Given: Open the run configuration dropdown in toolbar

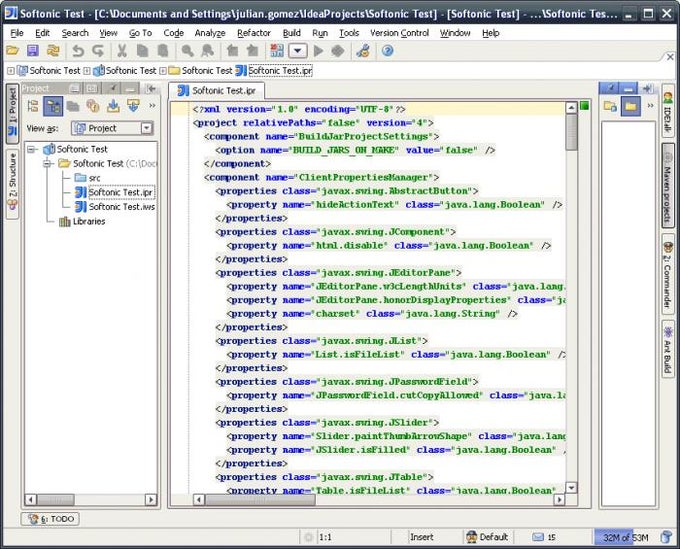Looking at the screenshot, I should (298, 51).
